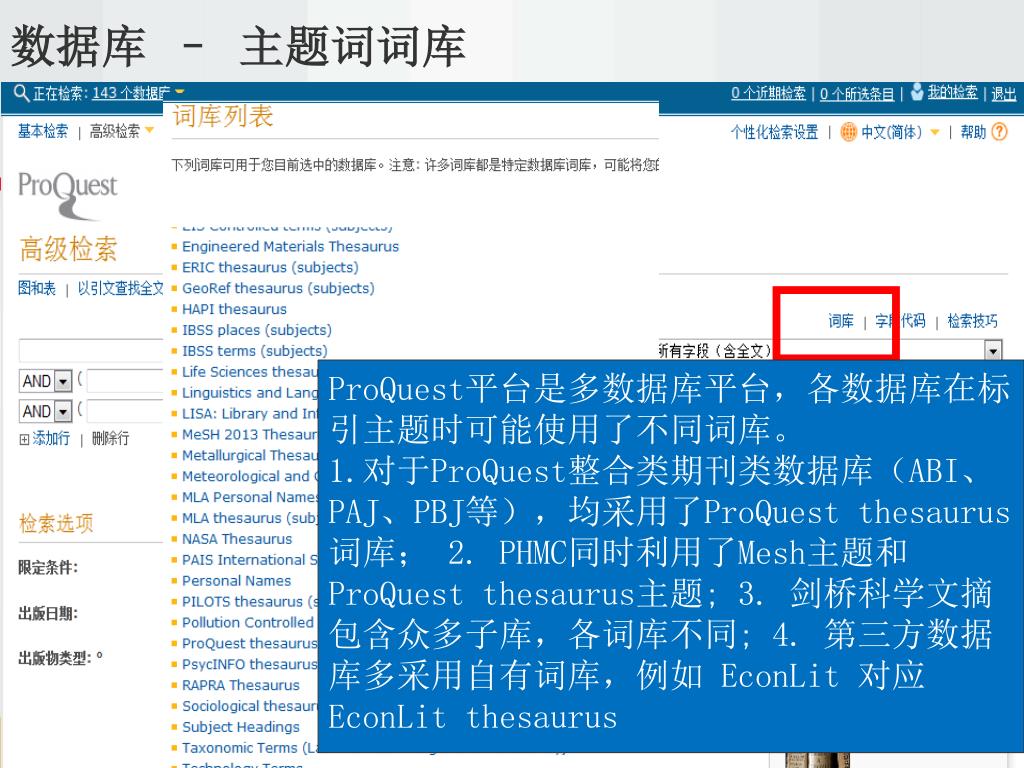This screenshot has width=1024, height=768.
Task: Open 我的检索 link
Action: pos(952,93)
